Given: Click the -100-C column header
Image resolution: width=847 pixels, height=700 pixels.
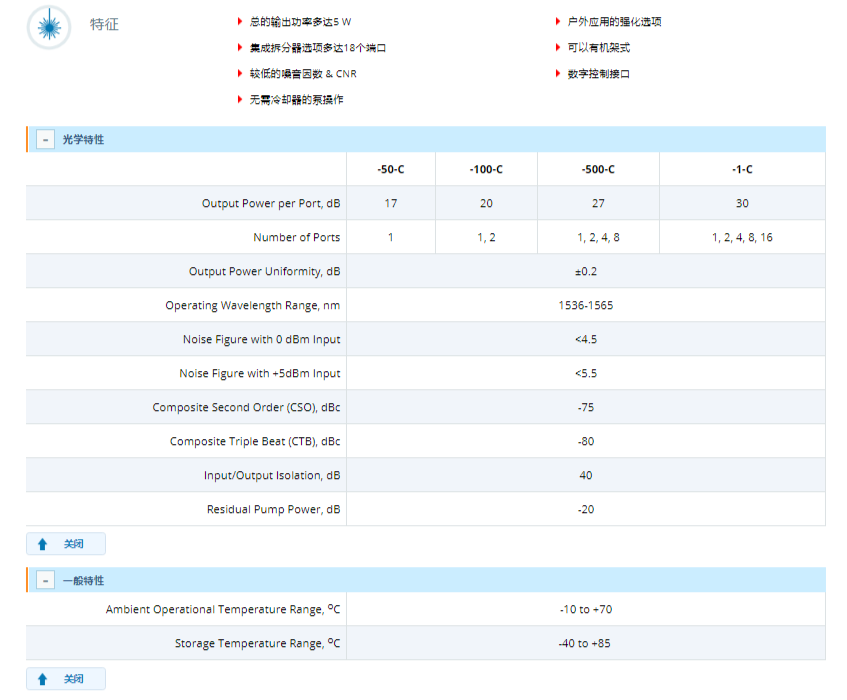Looking at the screenshot, I should pos(486,169).
